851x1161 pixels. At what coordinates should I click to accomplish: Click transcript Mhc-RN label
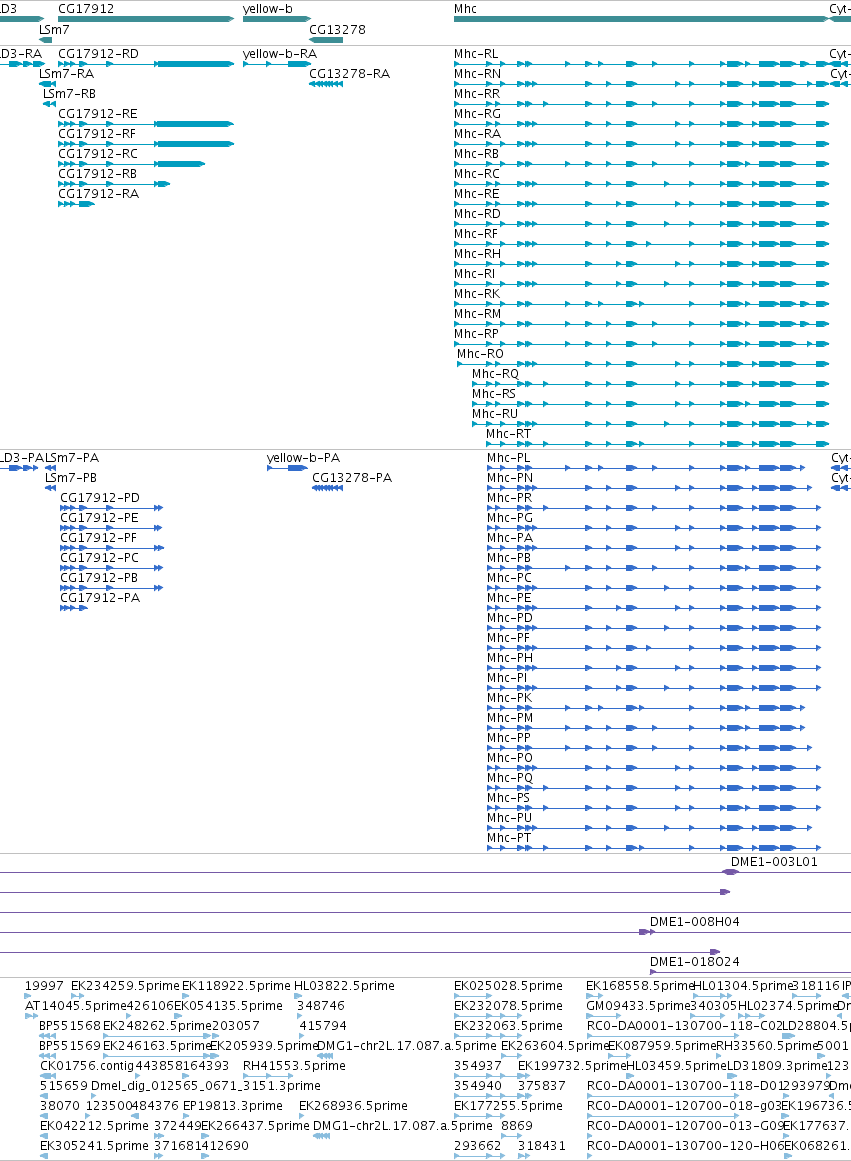point(477,74)
